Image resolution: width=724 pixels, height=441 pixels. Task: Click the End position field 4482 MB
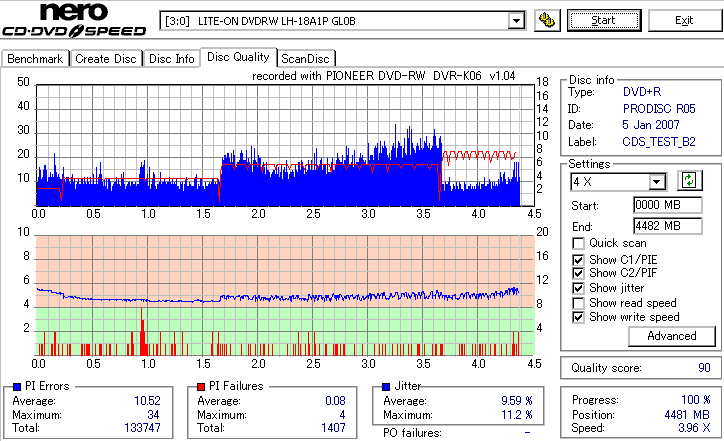click(668, 226)
